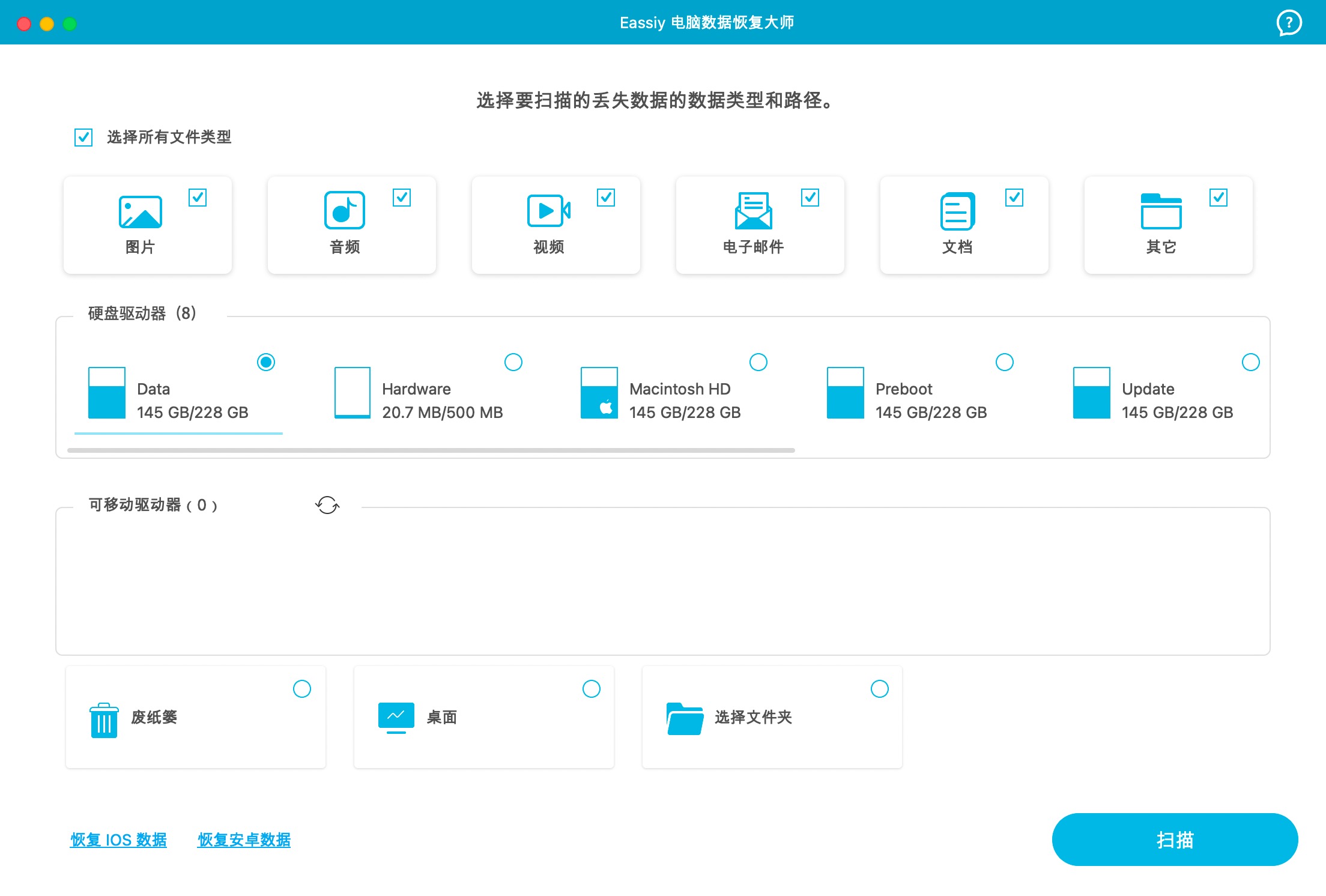Viewport: 1326px width, 896px height.
Task: Refresh the removable drives list
Action: tap(327, 505)
